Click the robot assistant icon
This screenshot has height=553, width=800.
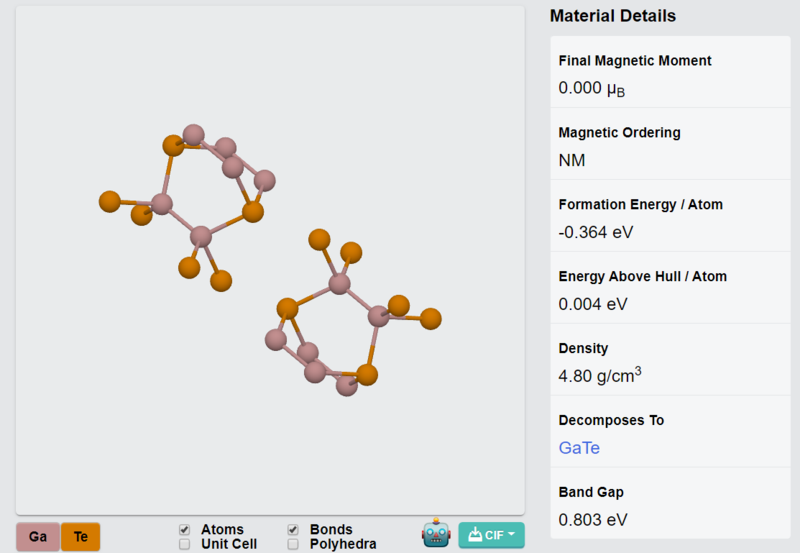(x=436, y=534)
